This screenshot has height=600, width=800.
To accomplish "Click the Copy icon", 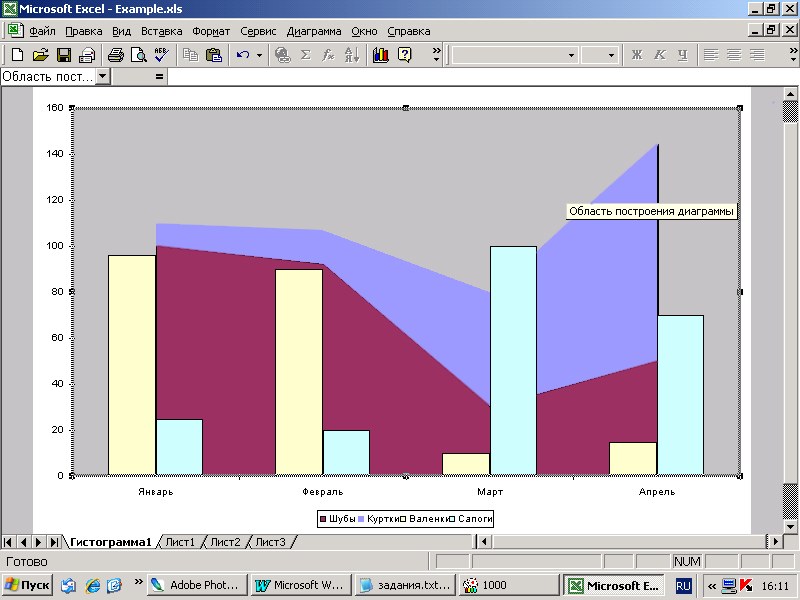I will coord(190,55).
